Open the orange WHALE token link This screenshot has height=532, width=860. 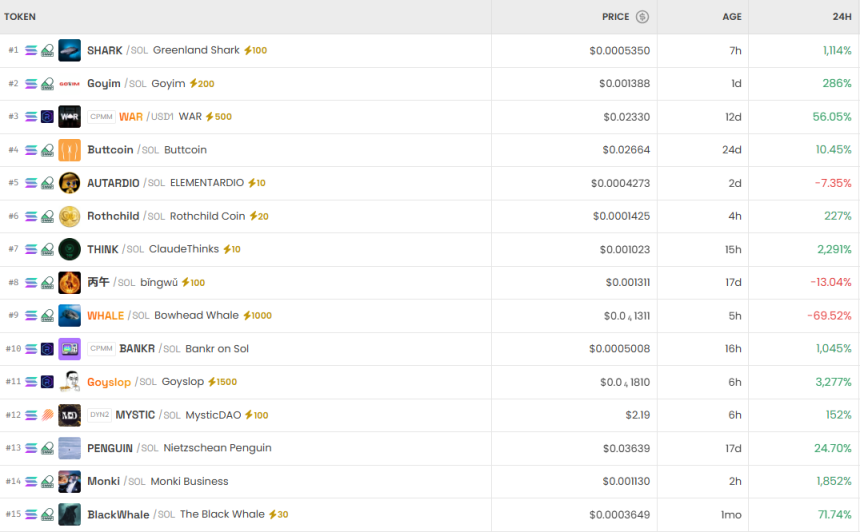(105, 316)
